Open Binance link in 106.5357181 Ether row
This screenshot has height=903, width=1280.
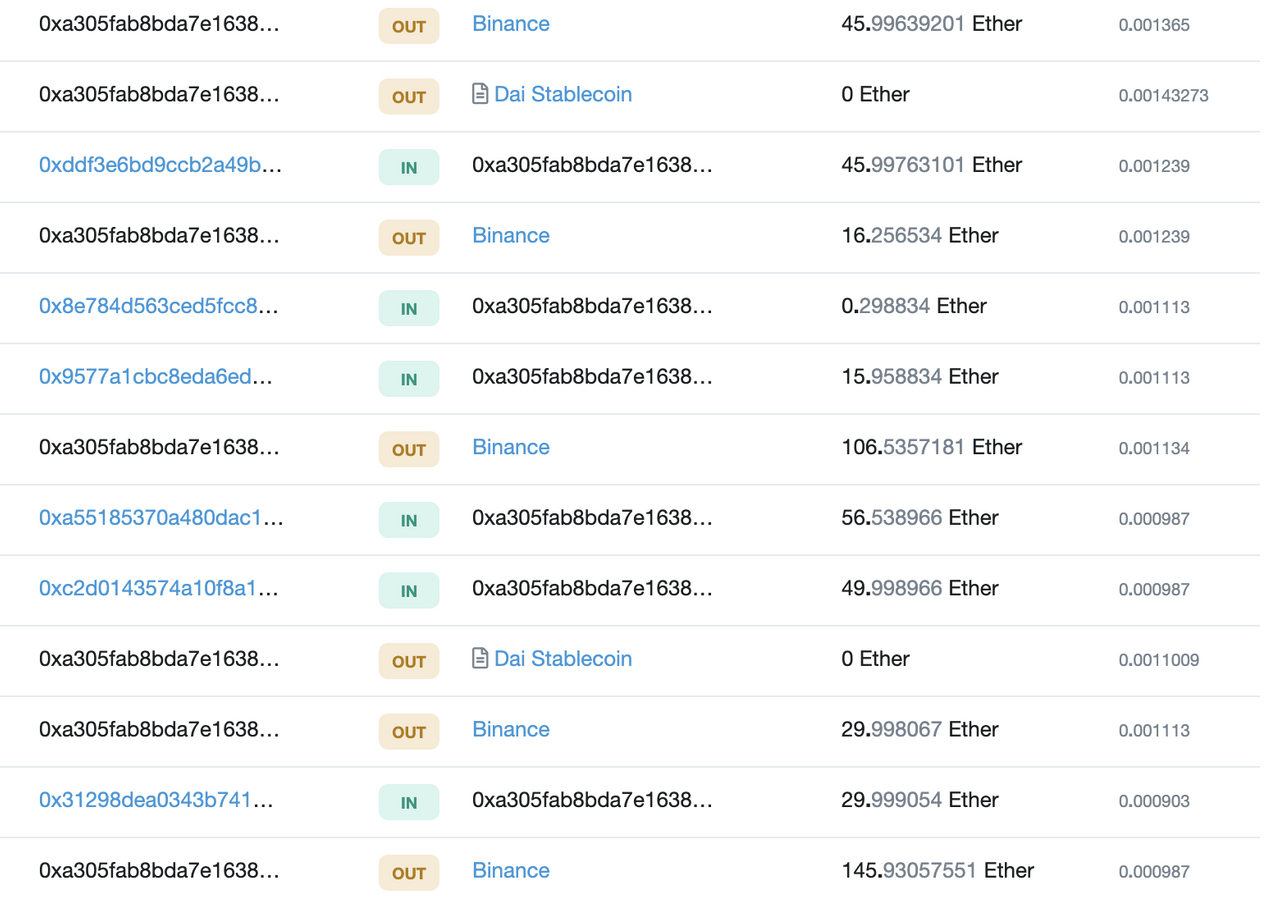pyautogui.click(x=511, y=447)
